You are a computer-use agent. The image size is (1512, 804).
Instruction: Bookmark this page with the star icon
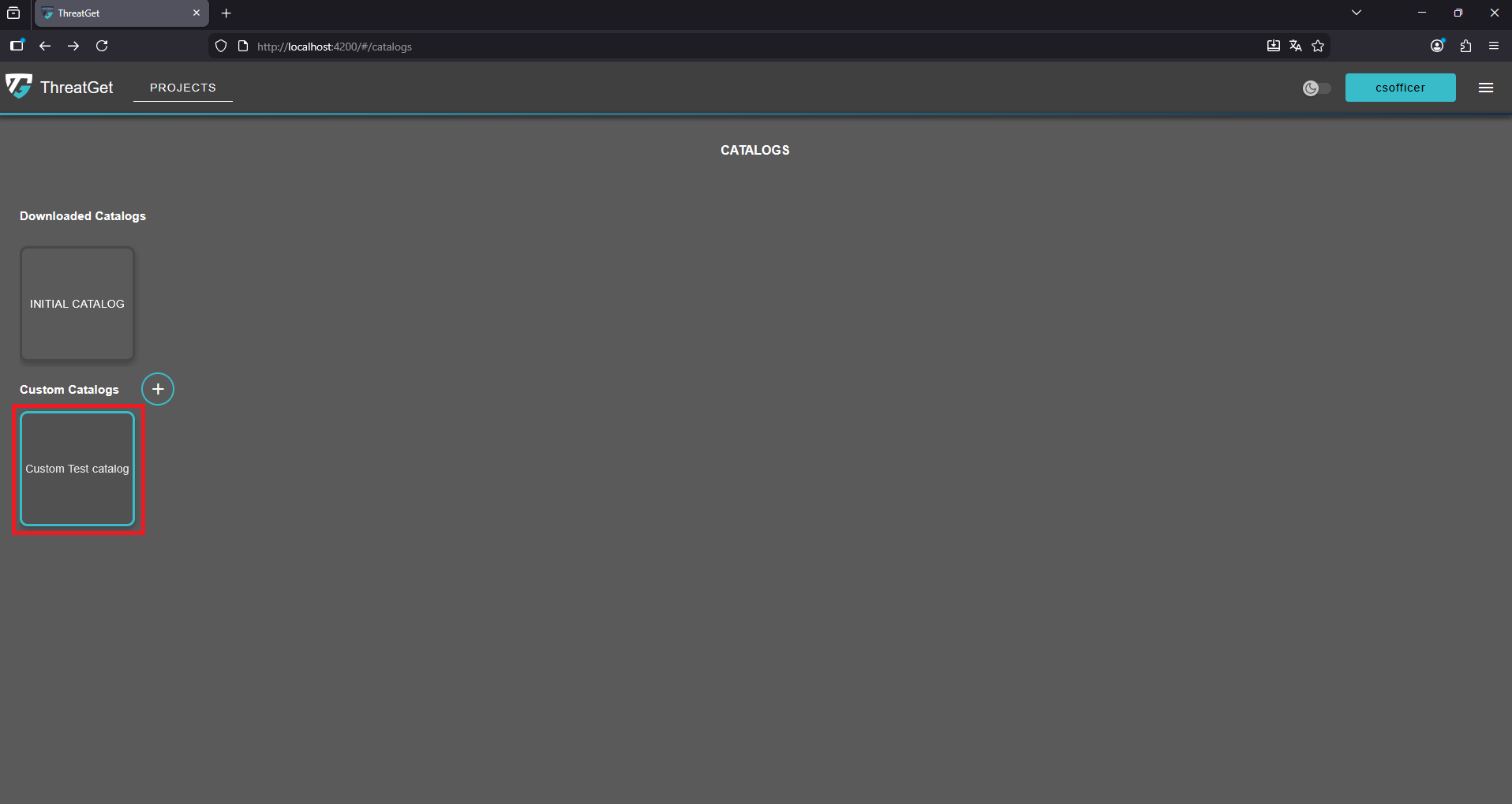(1318, 46)
